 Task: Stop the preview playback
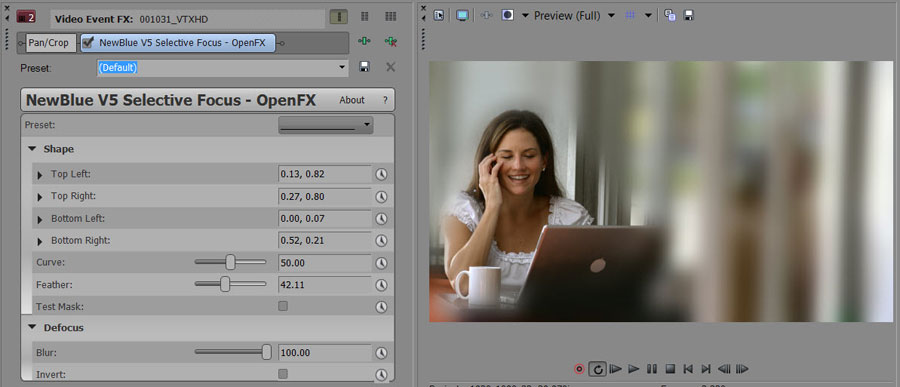670,369
